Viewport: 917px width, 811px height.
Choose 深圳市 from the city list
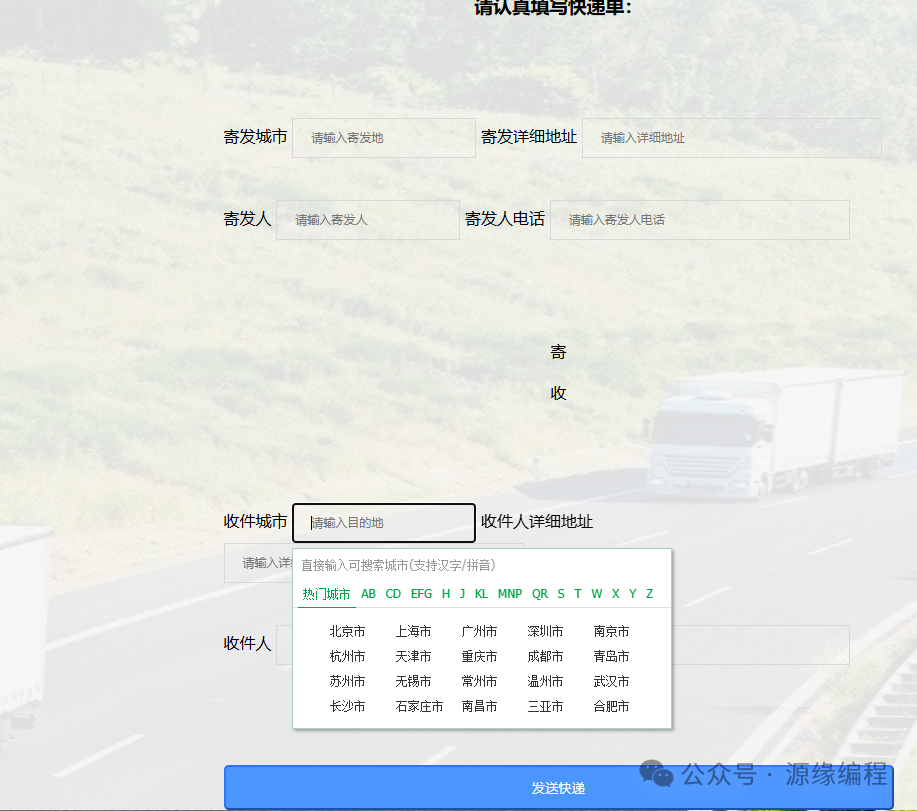click(x=545, y=631)
